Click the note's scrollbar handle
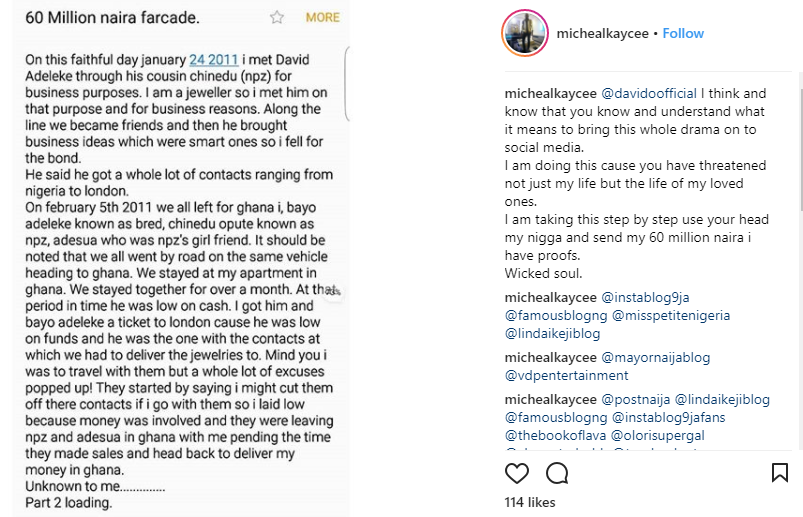The width and height of the screenshot is (803, 517). pos(346,69)
